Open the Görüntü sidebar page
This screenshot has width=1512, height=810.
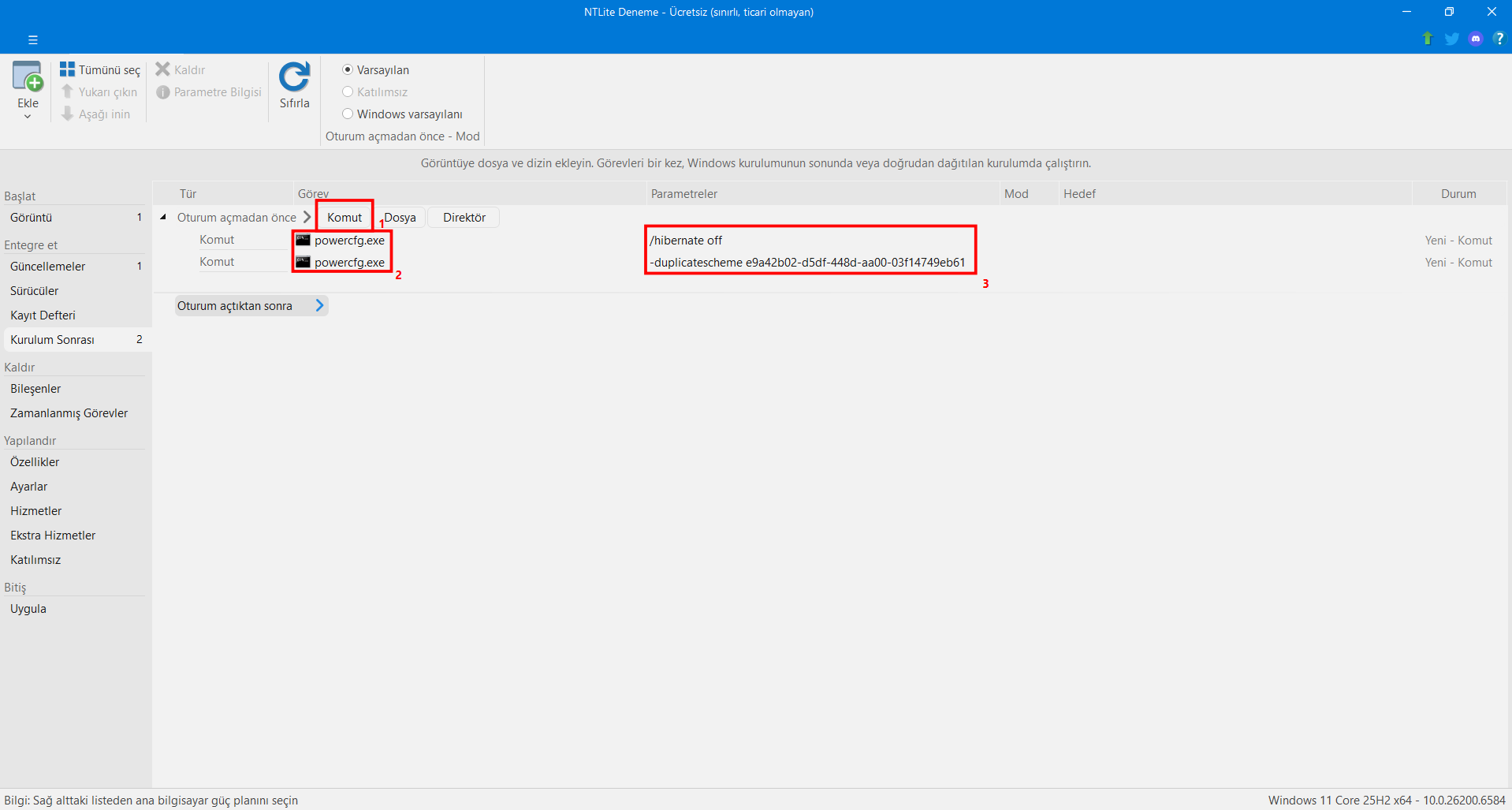click(76, 218)
